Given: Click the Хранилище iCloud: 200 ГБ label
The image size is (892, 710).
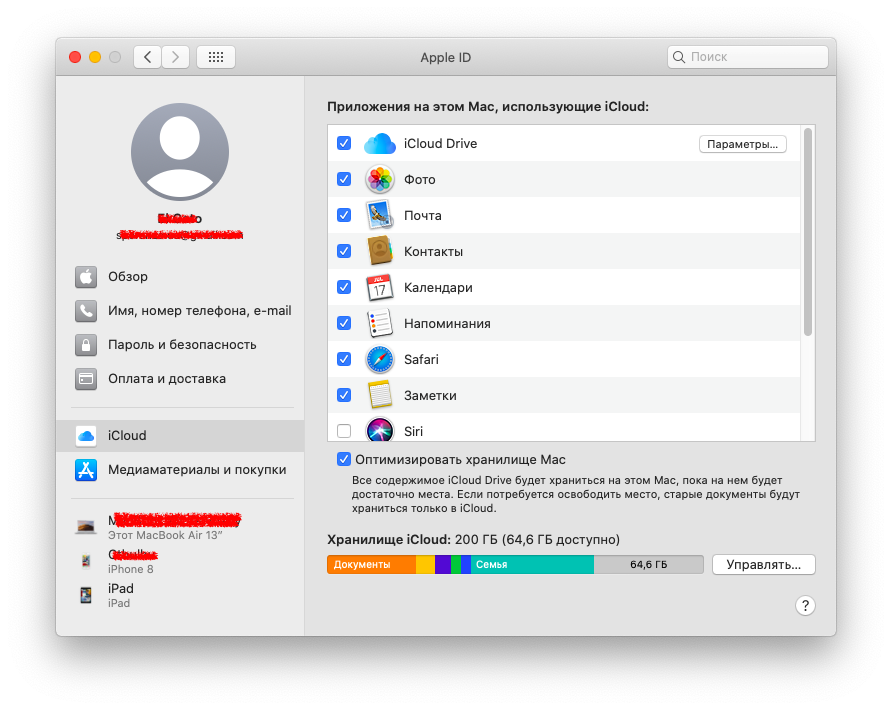Looking at the screenshot, I should pos(473,539).
